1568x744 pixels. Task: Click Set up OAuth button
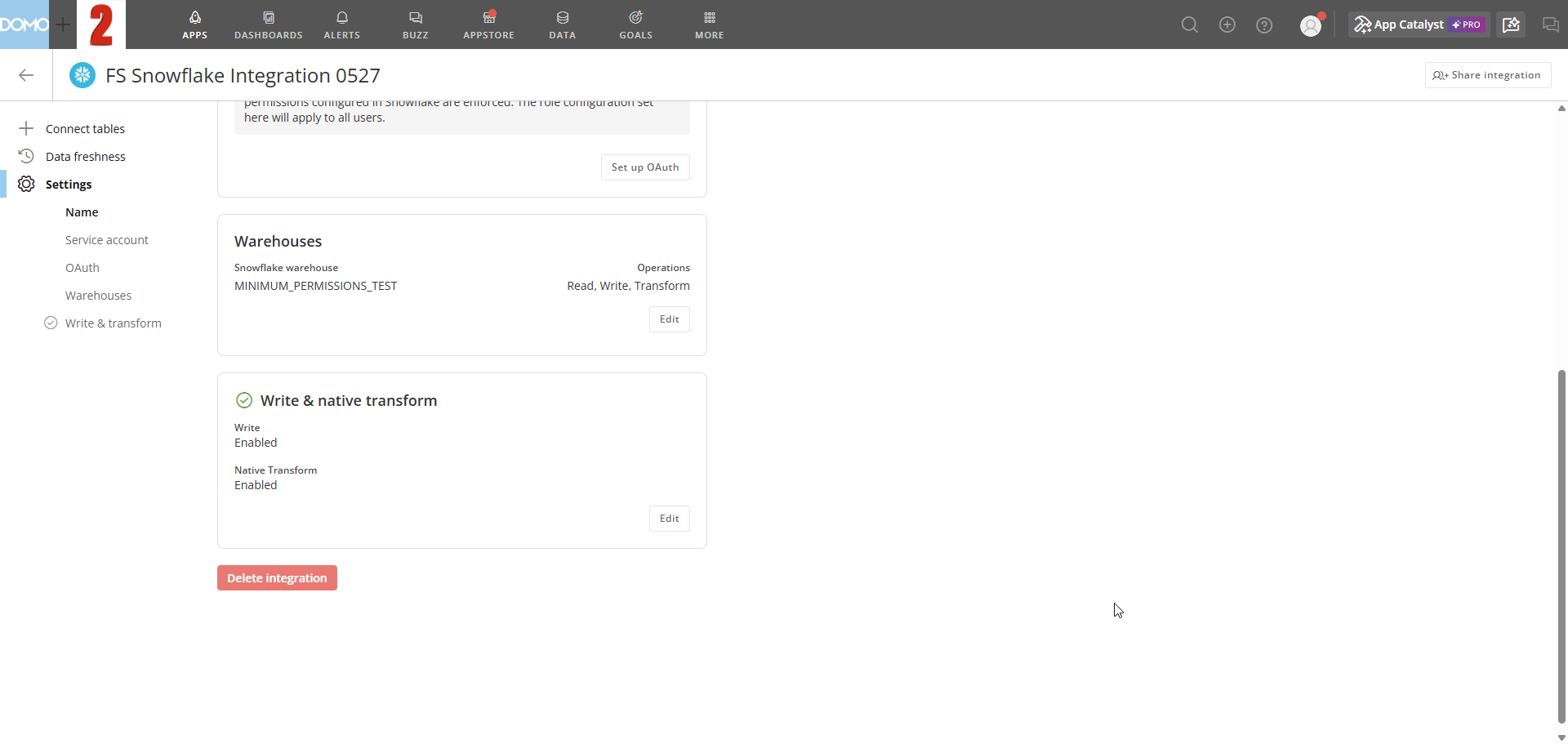pyautogui.click(x=645, y=167)
